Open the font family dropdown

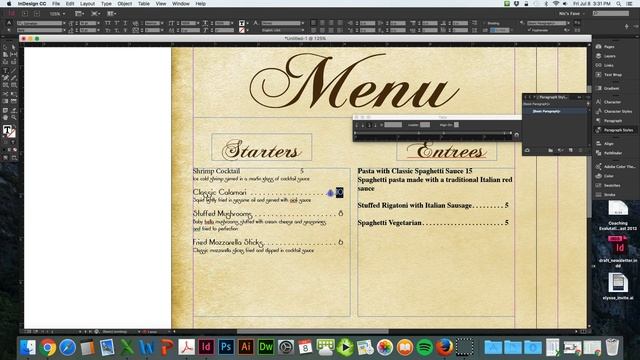(x=64, y=23)
